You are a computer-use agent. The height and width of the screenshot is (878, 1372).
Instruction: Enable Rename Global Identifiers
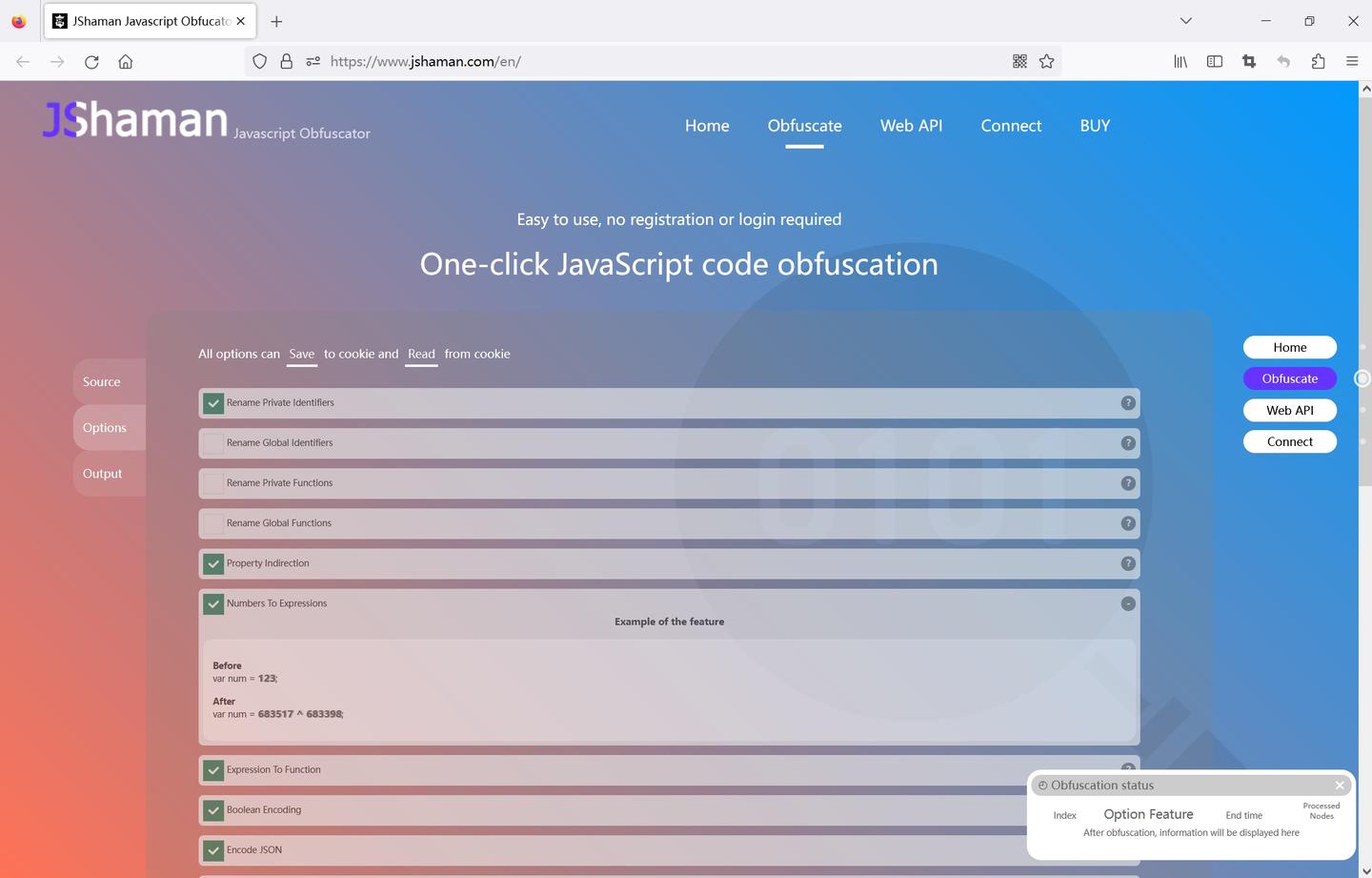tap(212, 442)
